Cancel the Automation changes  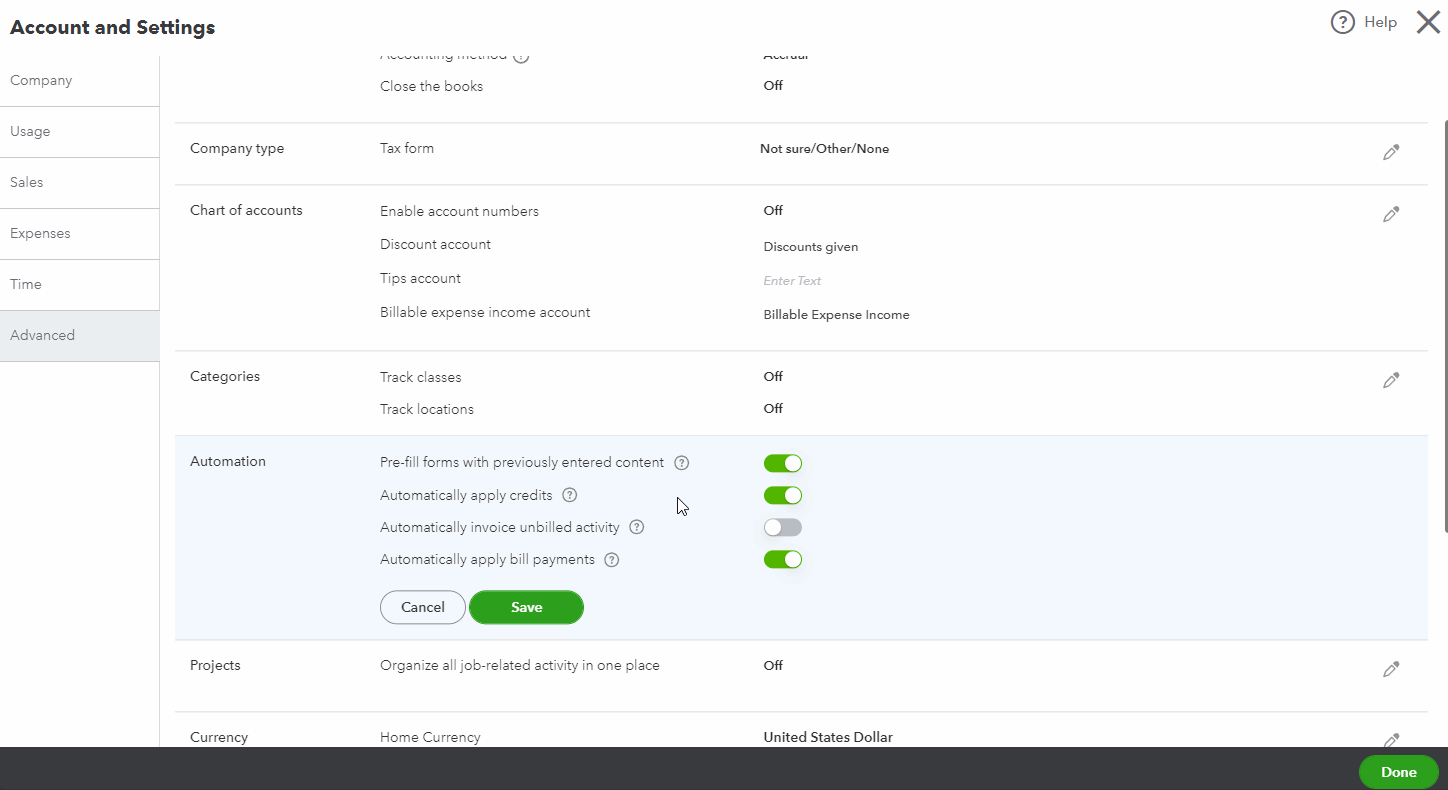pyautogui.click(x=422, y=607)
